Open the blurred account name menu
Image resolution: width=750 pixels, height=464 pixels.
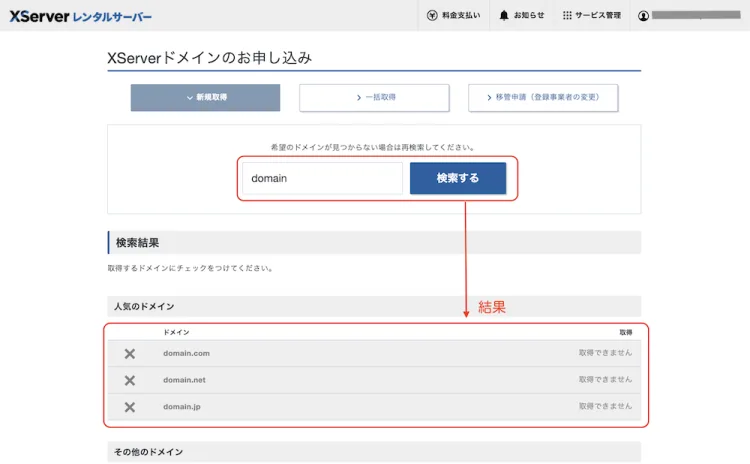[696, 15]
